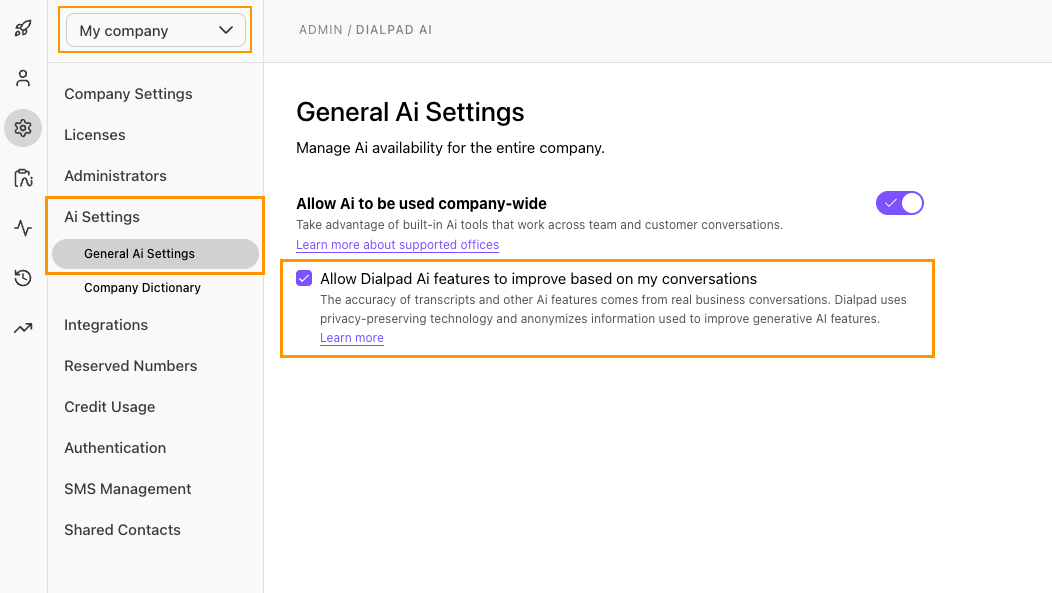
Task: Click the activity pulse icon
Action: click(23, 228)
